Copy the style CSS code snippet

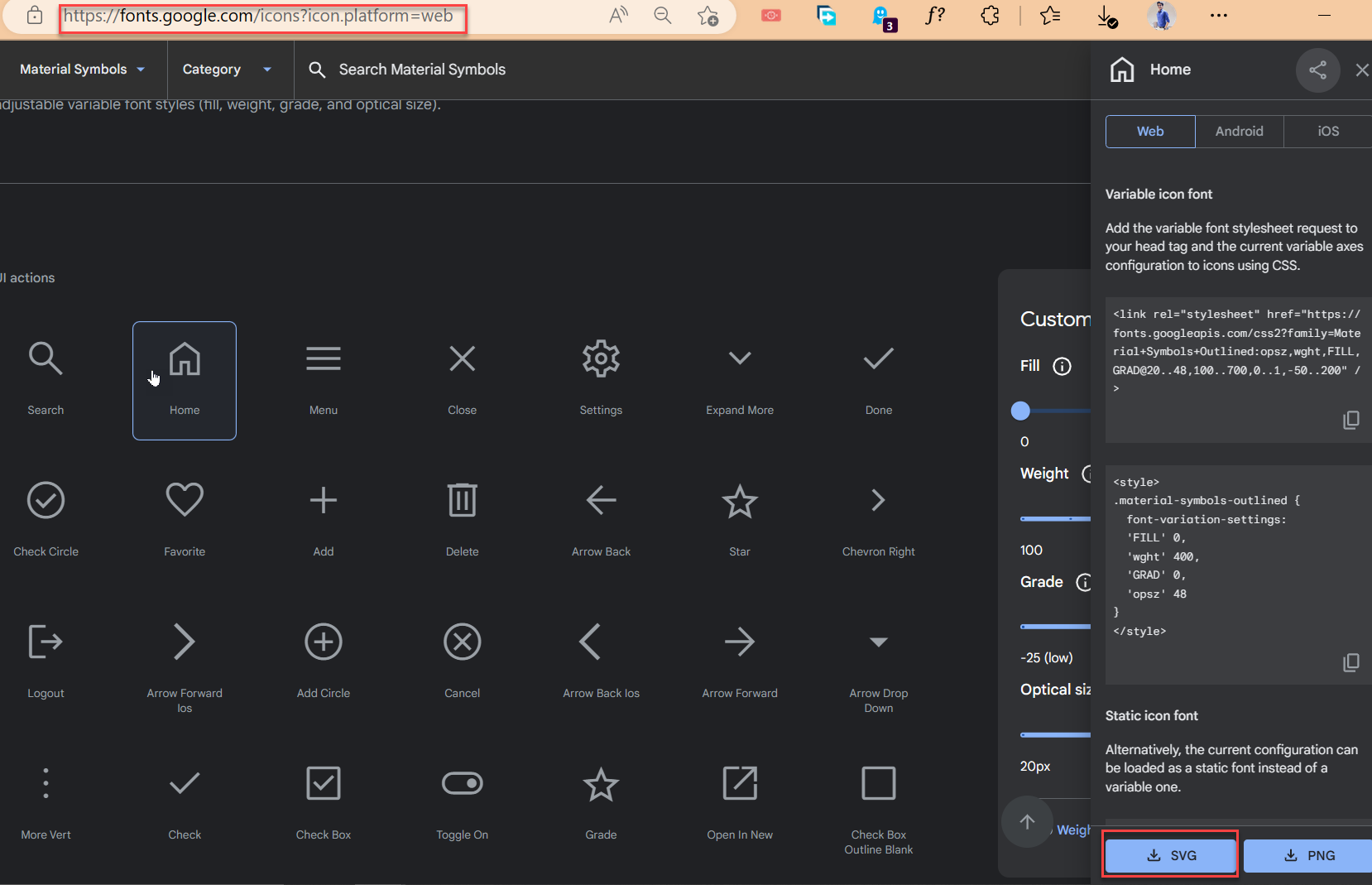tap(1350, 662)
